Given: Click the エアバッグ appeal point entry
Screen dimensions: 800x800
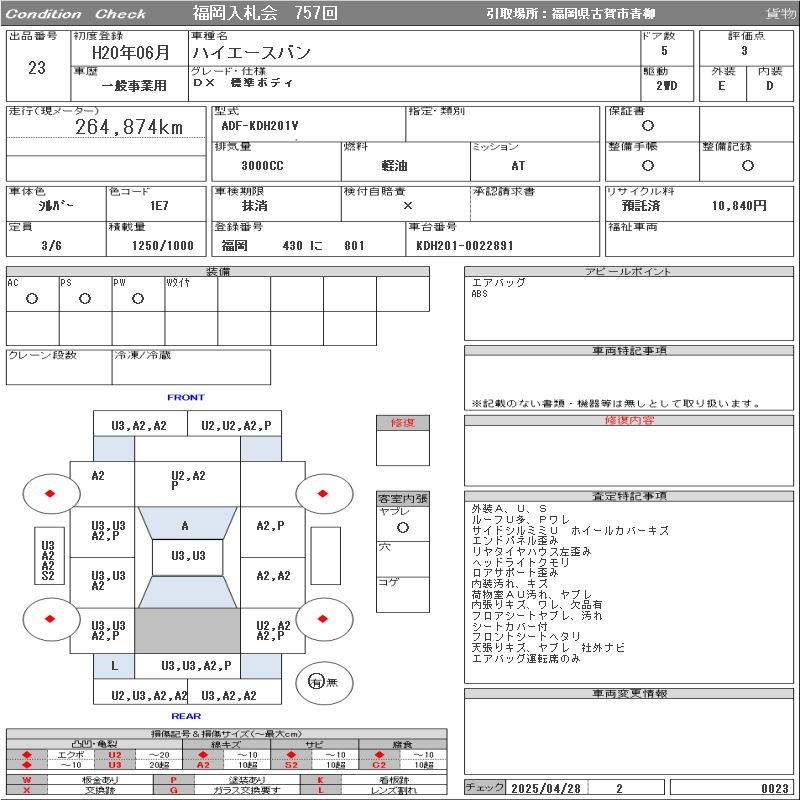Looking at the screenshot, I should tap(498, 282).
